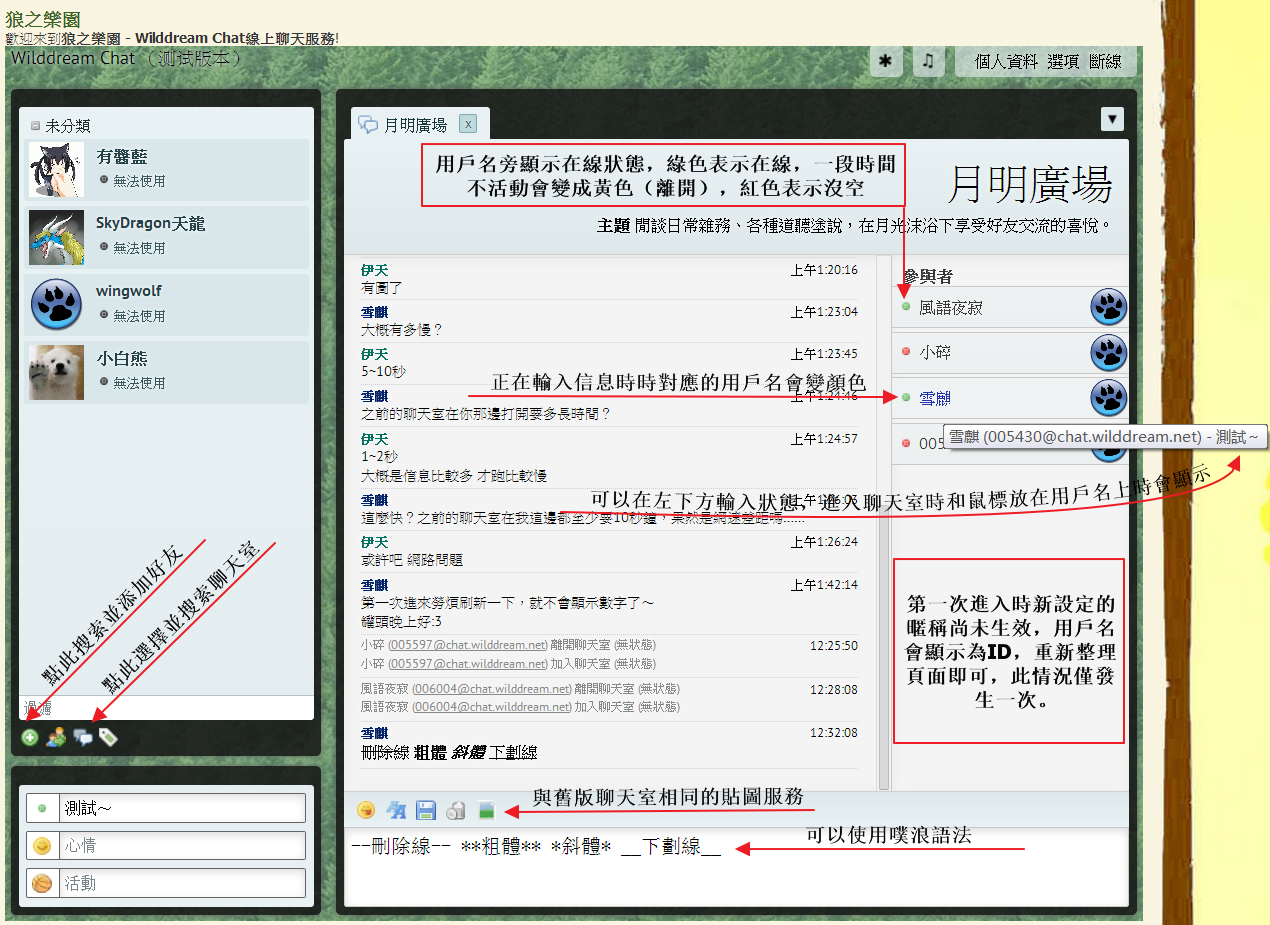Toggle the music note sound button
Image resolution: width=1270 pixels, height=925 pixels.
point(928,61)
